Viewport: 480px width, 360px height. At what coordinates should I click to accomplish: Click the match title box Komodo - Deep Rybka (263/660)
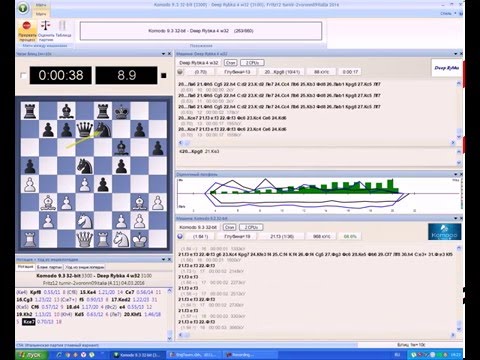[201, 31]
